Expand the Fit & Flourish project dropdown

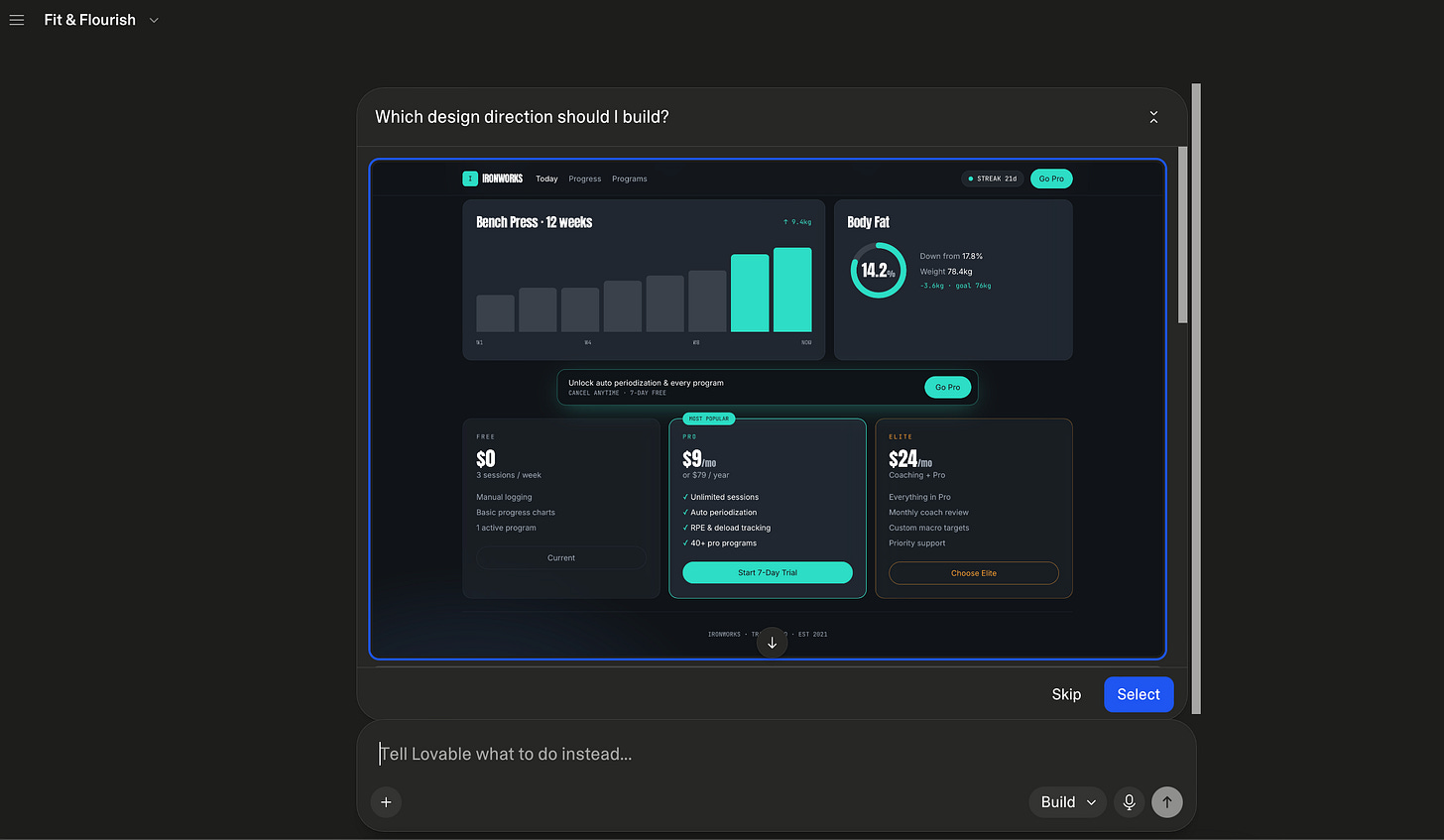[154, 20]
